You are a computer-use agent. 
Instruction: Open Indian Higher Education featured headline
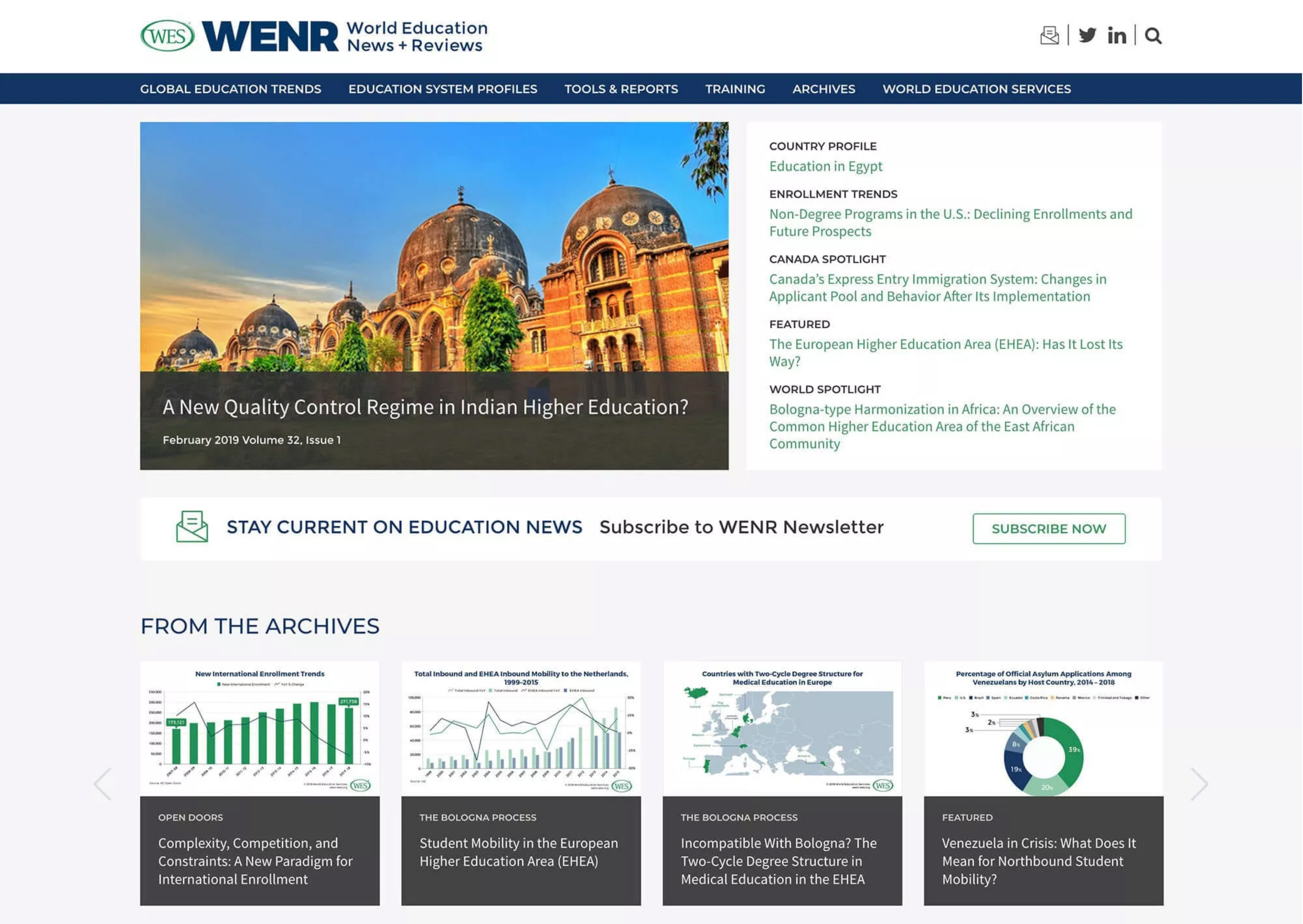(425, 408)
